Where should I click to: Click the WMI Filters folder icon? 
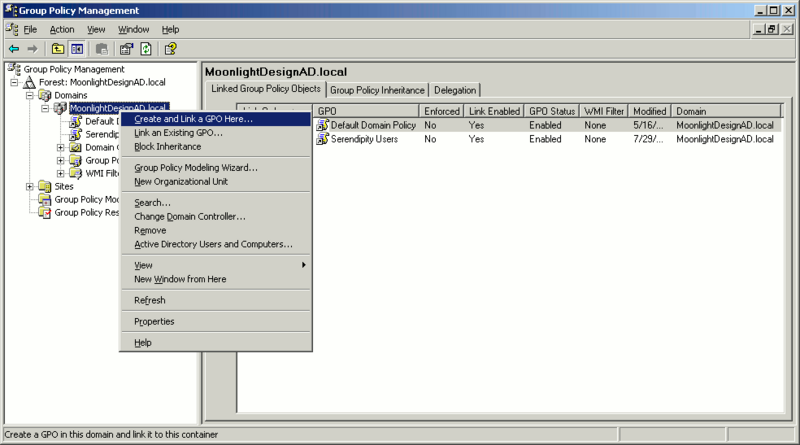point(76,174)
